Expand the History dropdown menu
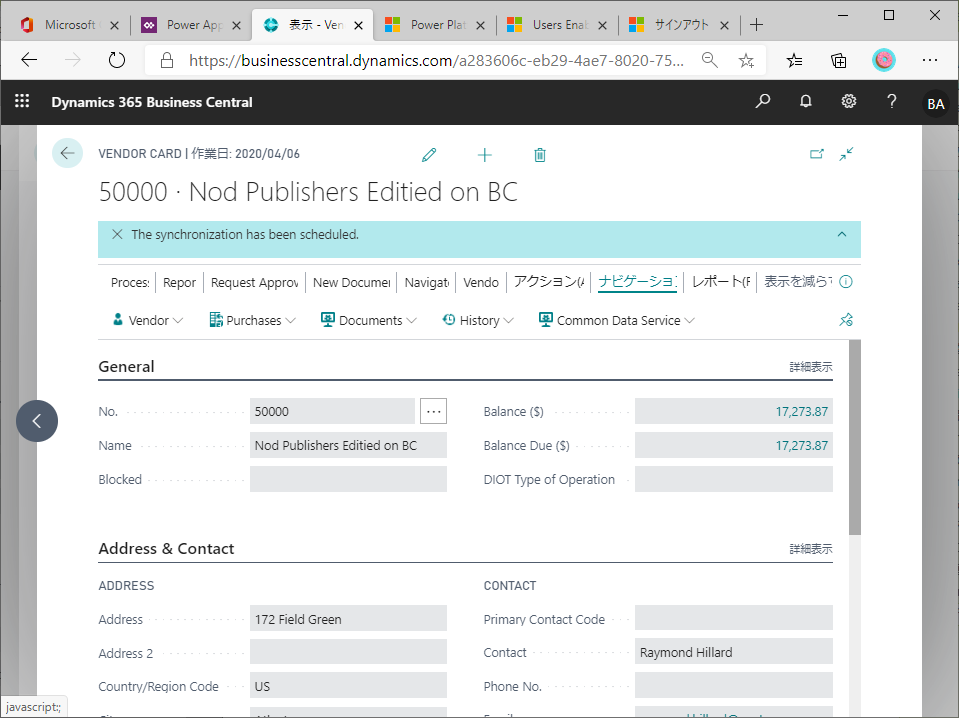Viewport: 959px width, 718px height. click(478, 320)
